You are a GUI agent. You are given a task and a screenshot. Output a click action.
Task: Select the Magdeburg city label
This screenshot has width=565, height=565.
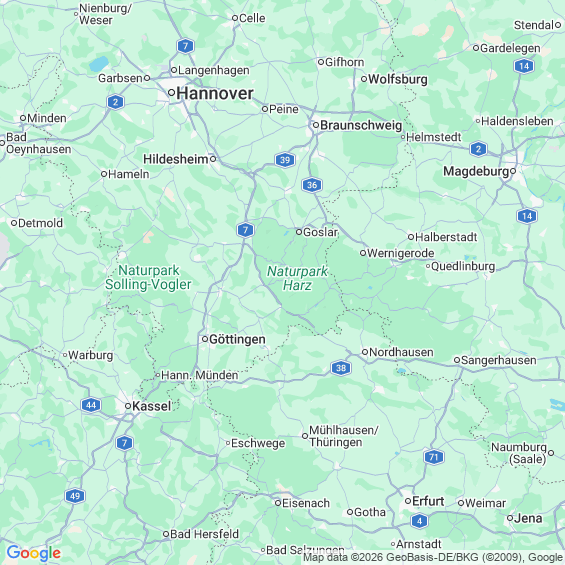click(x=476, y=171)
